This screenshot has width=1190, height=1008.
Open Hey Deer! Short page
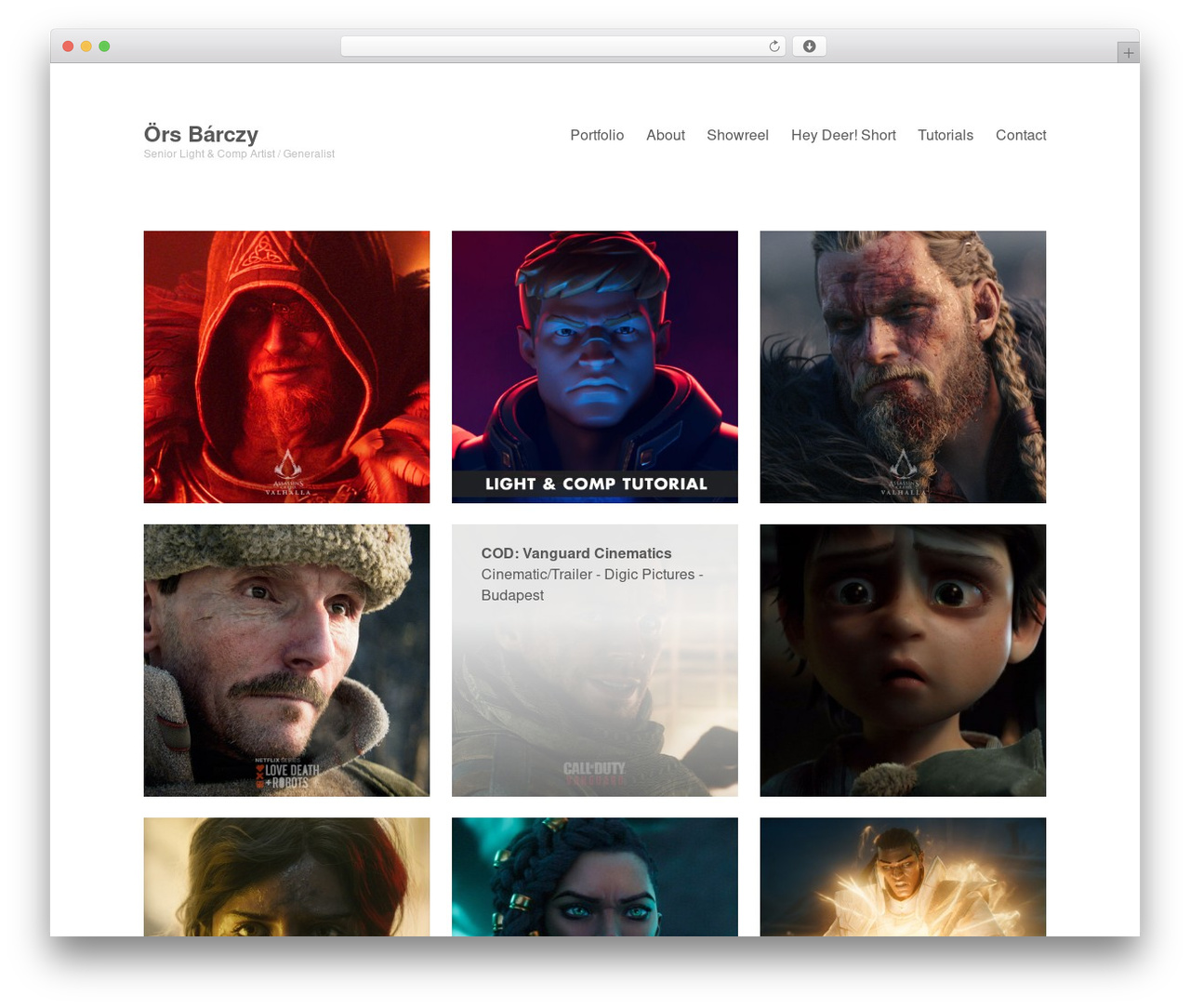843,135
